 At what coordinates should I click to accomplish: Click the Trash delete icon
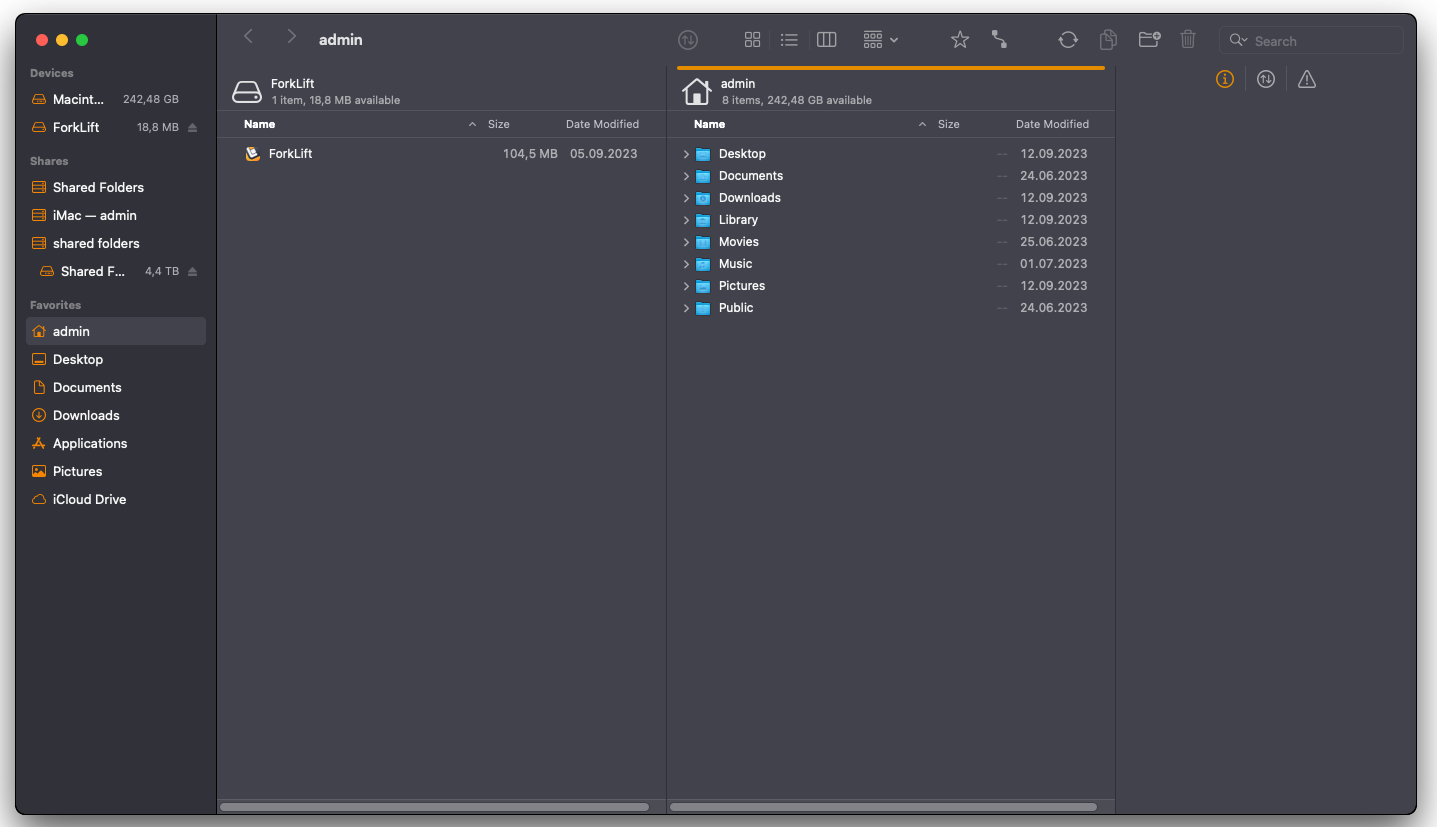[1188, 40]
